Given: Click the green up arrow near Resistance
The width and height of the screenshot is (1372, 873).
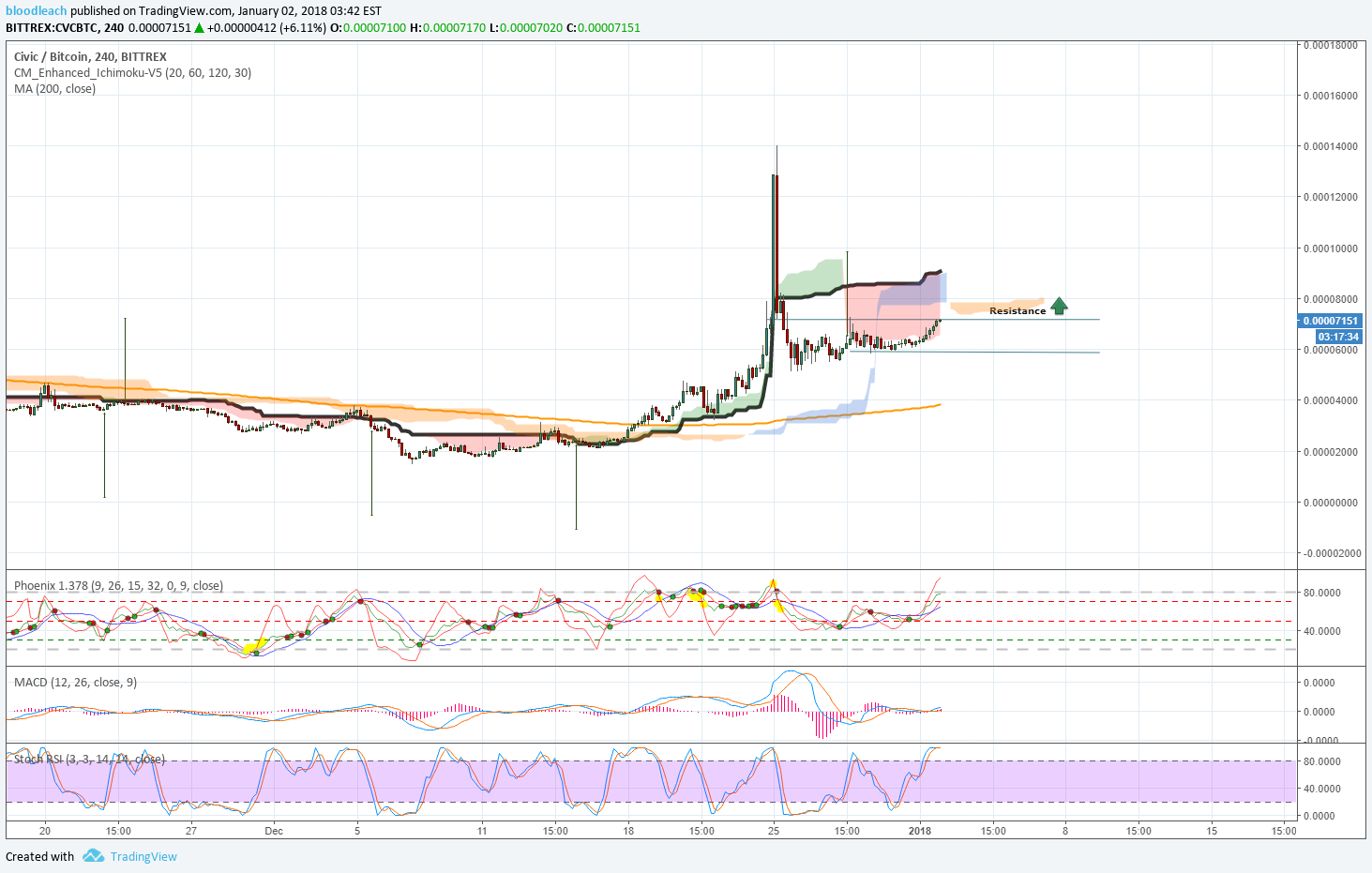Looking at the screenshot, I should [1059, 306].
